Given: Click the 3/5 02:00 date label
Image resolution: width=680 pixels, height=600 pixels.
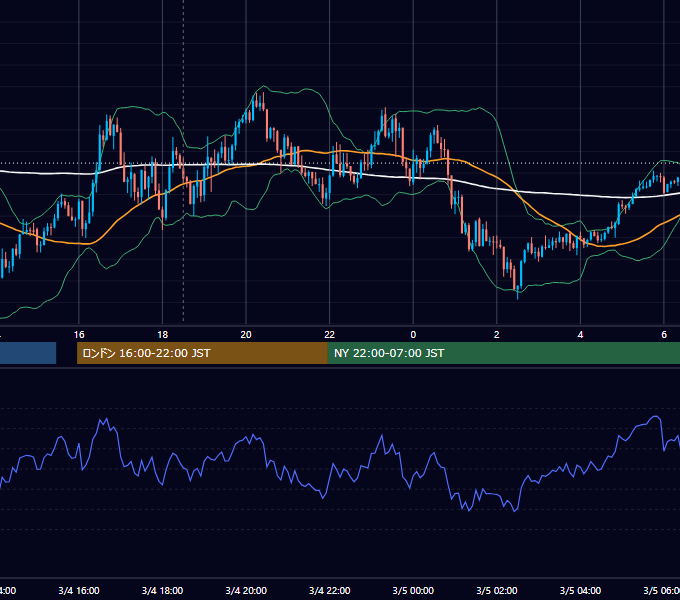Looking at the screenshot, I should (x=497, y=591).
